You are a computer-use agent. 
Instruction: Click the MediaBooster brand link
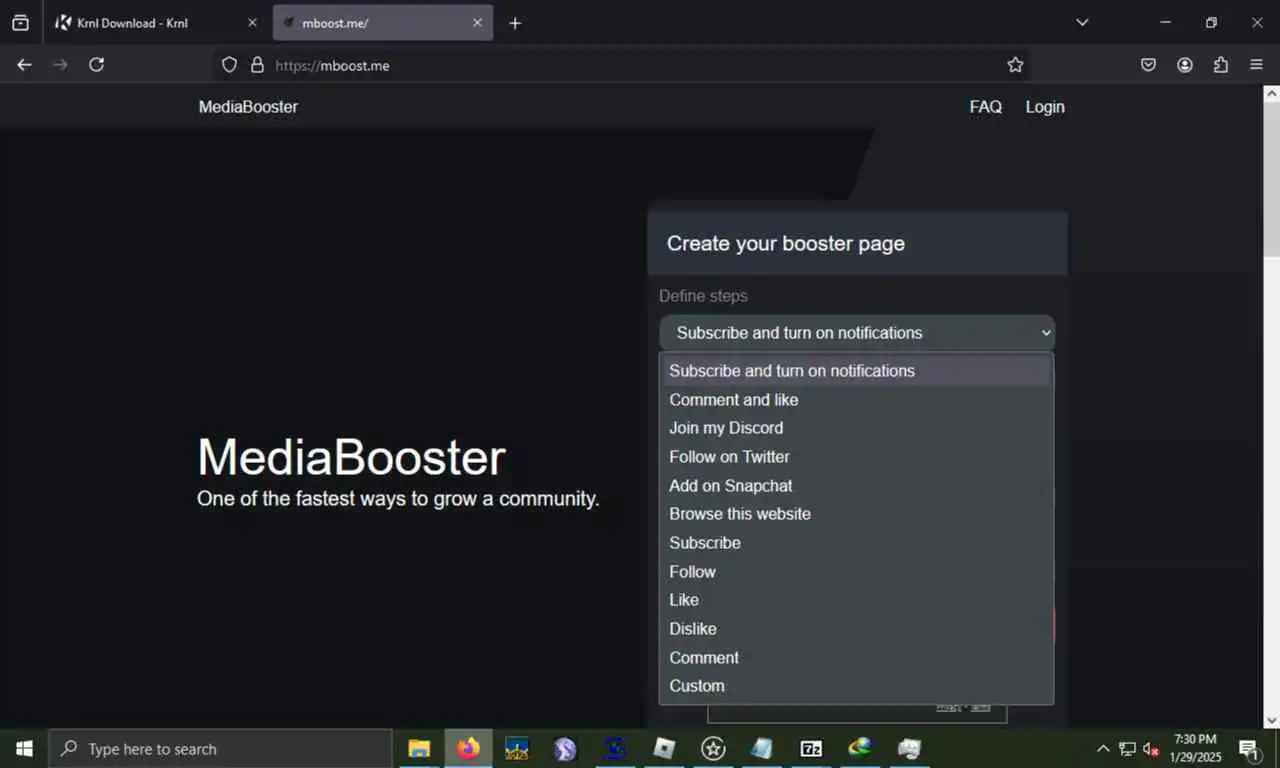248,107
